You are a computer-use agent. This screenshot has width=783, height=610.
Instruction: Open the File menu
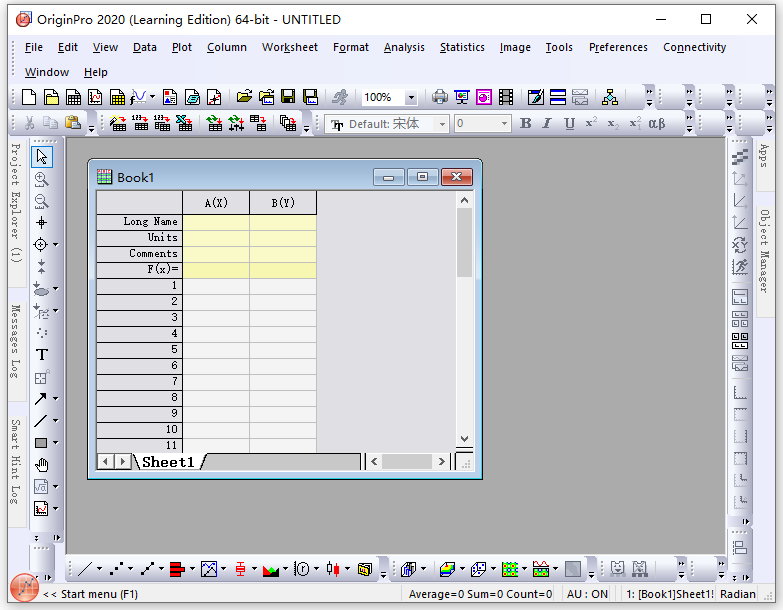pos(33,47)
